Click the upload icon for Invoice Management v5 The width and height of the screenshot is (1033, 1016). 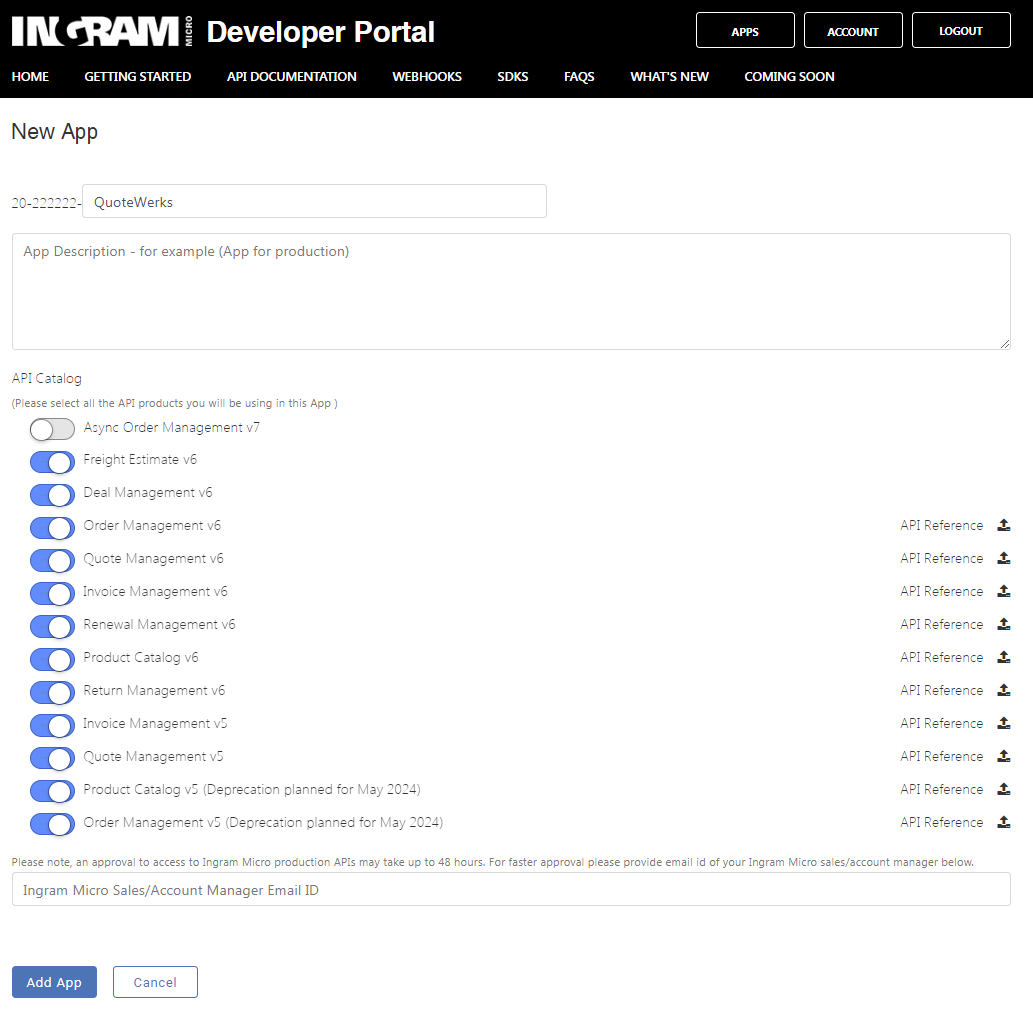click(x=1003, y=724)
